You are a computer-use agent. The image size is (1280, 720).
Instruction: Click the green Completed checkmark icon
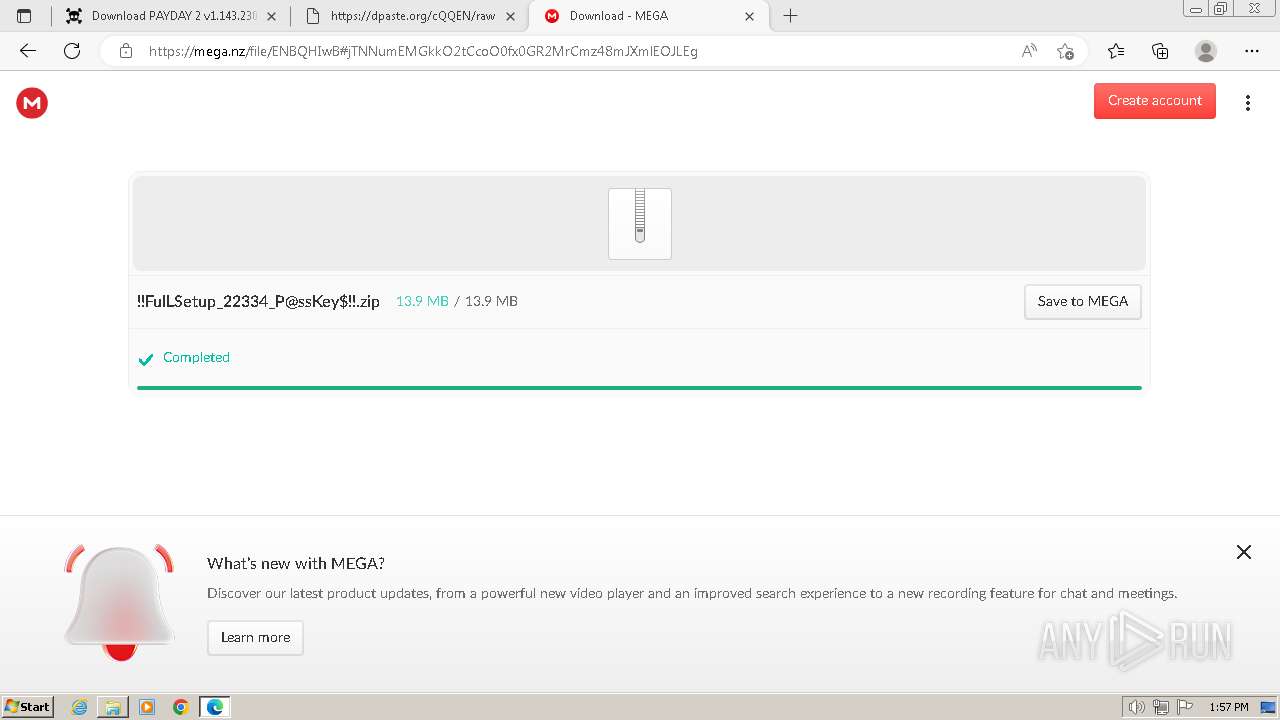[146, 359]
